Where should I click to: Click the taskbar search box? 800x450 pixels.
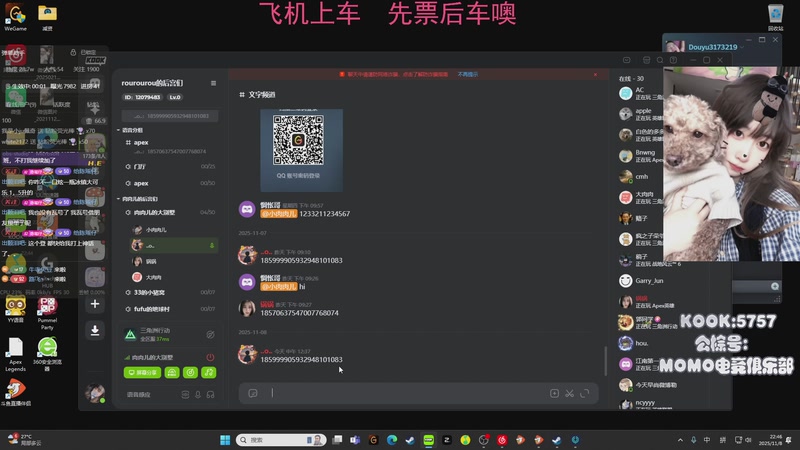click(281, 440)
